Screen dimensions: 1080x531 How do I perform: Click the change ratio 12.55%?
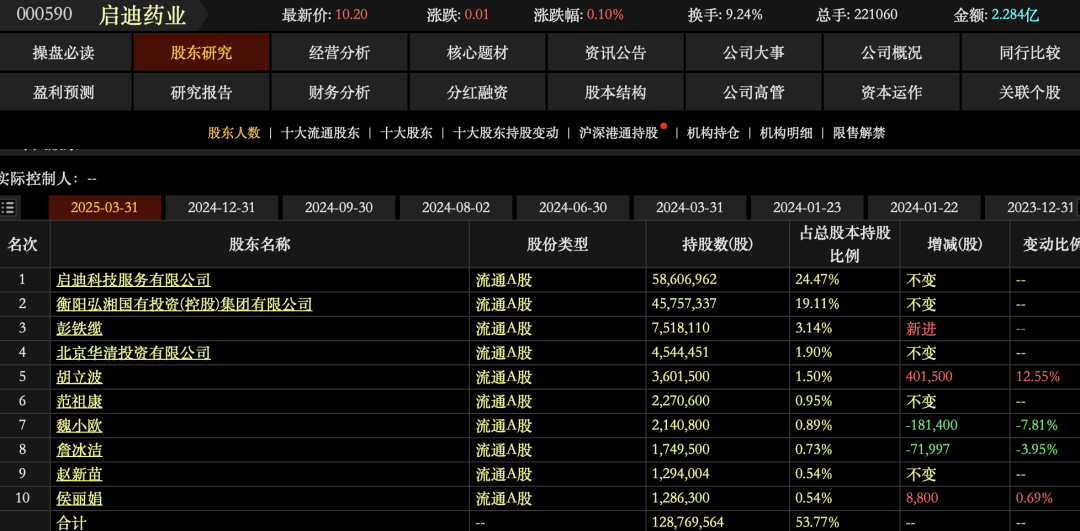coord(1038,377)
